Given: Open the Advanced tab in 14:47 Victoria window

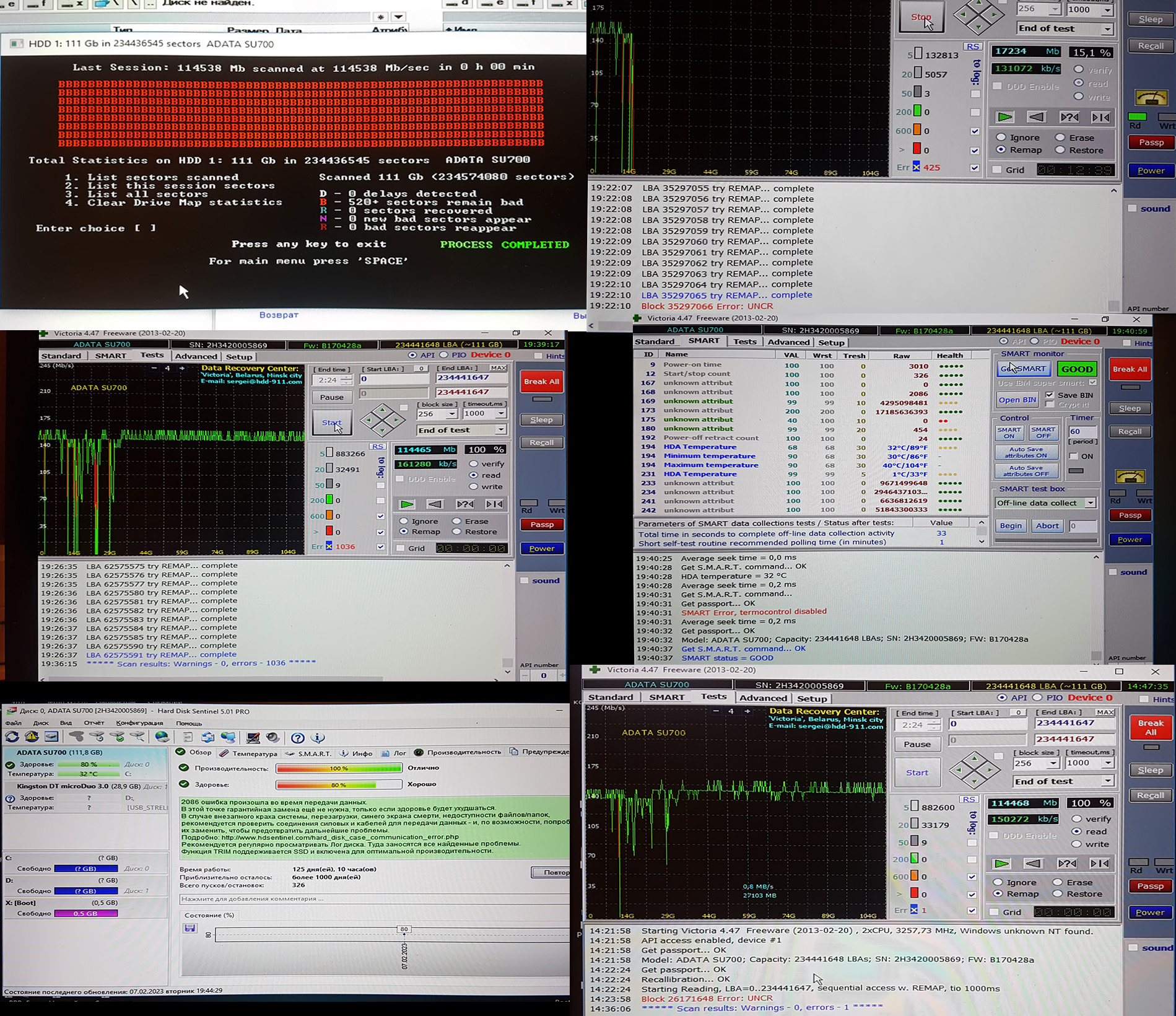Looking at the screenshot, I should point(763,698).
